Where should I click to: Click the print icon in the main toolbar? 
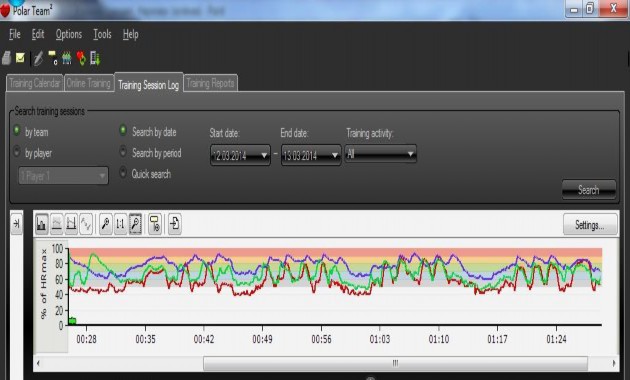6,58
